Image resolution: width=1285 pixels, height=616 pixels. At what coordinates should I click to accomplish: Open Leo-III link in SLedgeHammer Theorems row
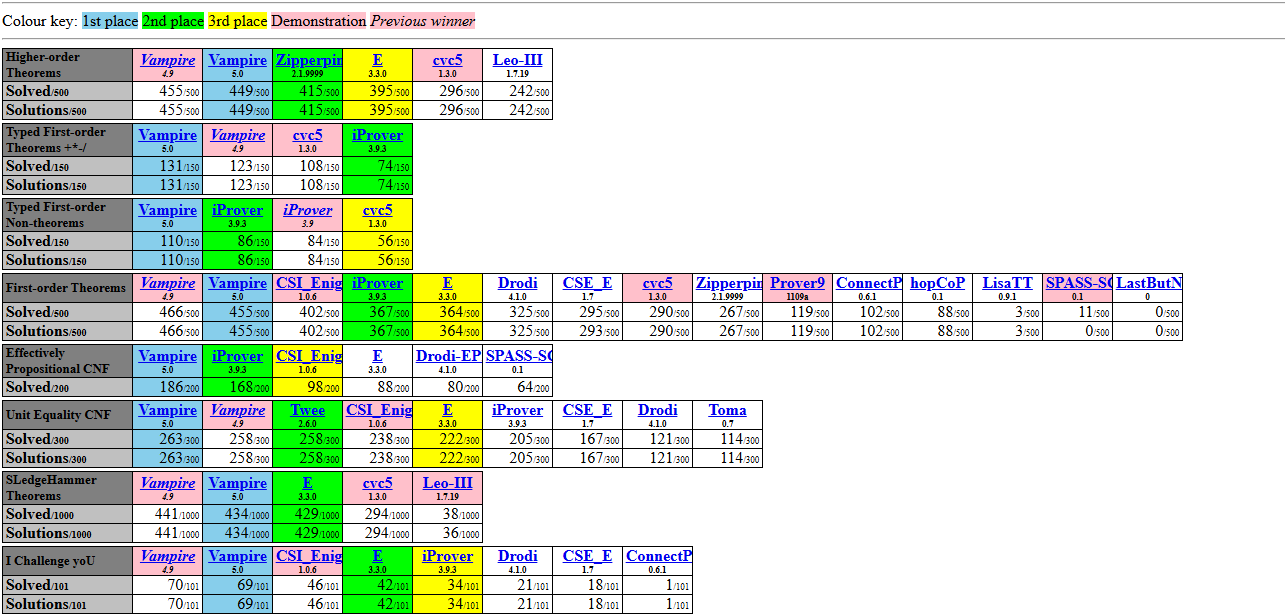click(447, 483)
